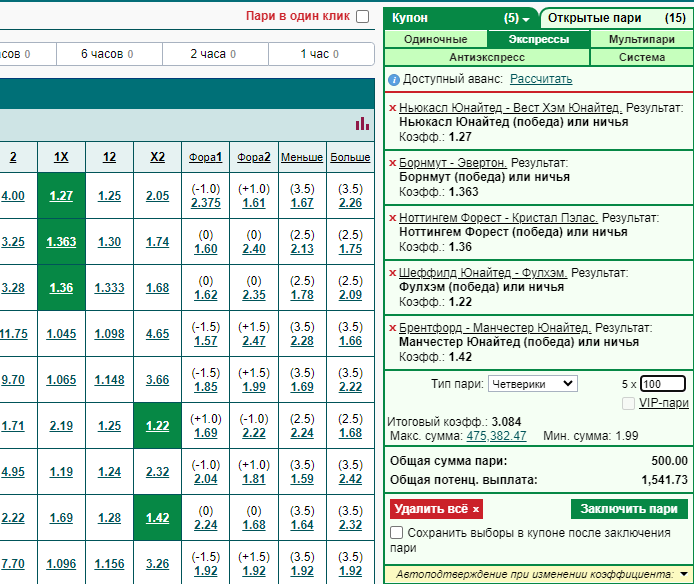
Task: Filter events by 2 часа
Action: (x=215, y=54)
